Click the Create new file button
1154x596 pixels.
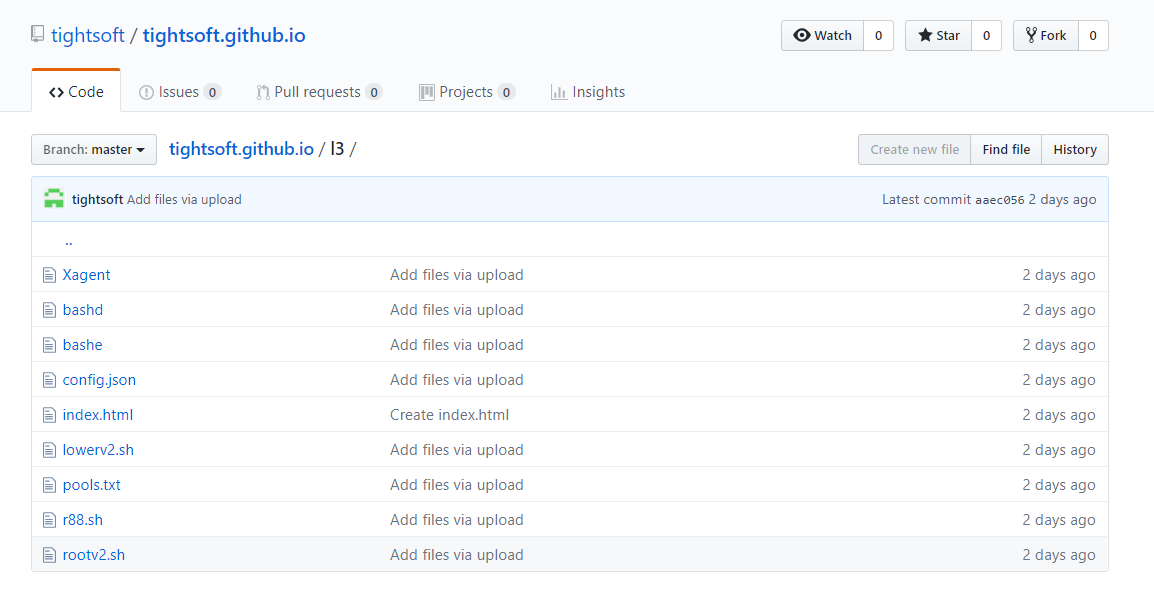pos(915,149)
